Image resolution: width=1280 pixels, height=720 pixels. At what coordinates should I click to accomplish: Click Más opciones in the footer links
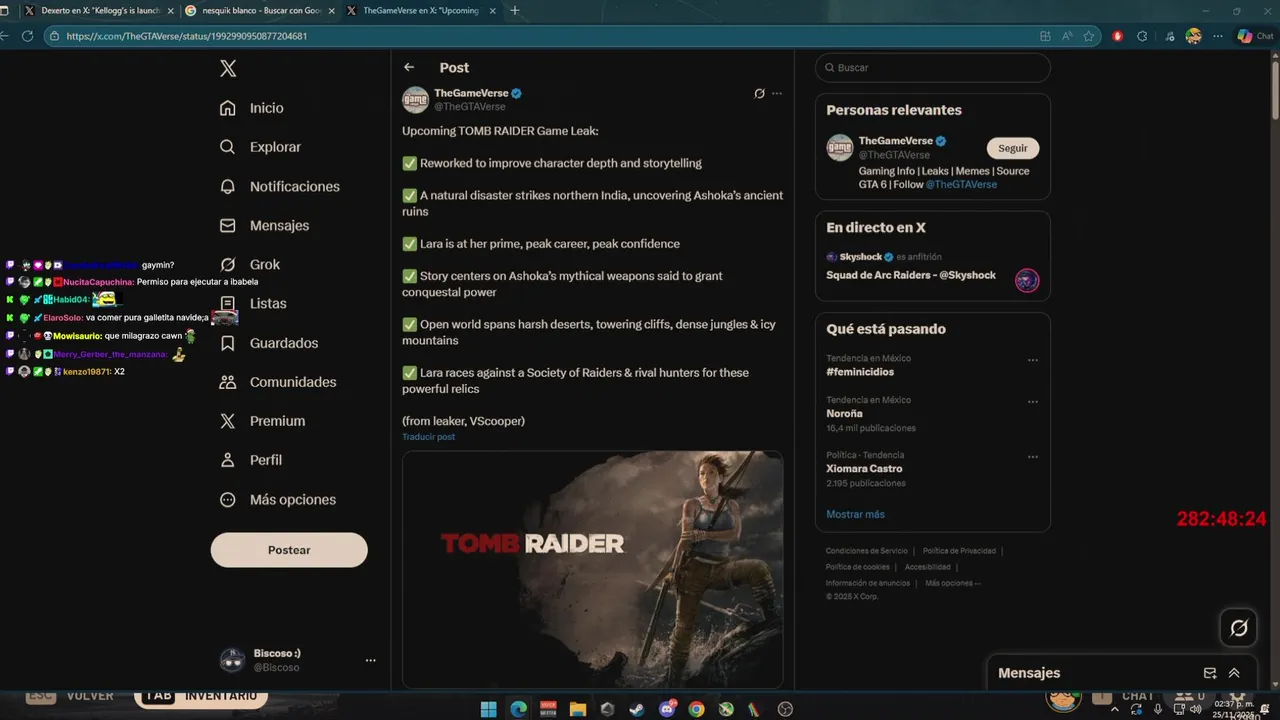(952, 583)
